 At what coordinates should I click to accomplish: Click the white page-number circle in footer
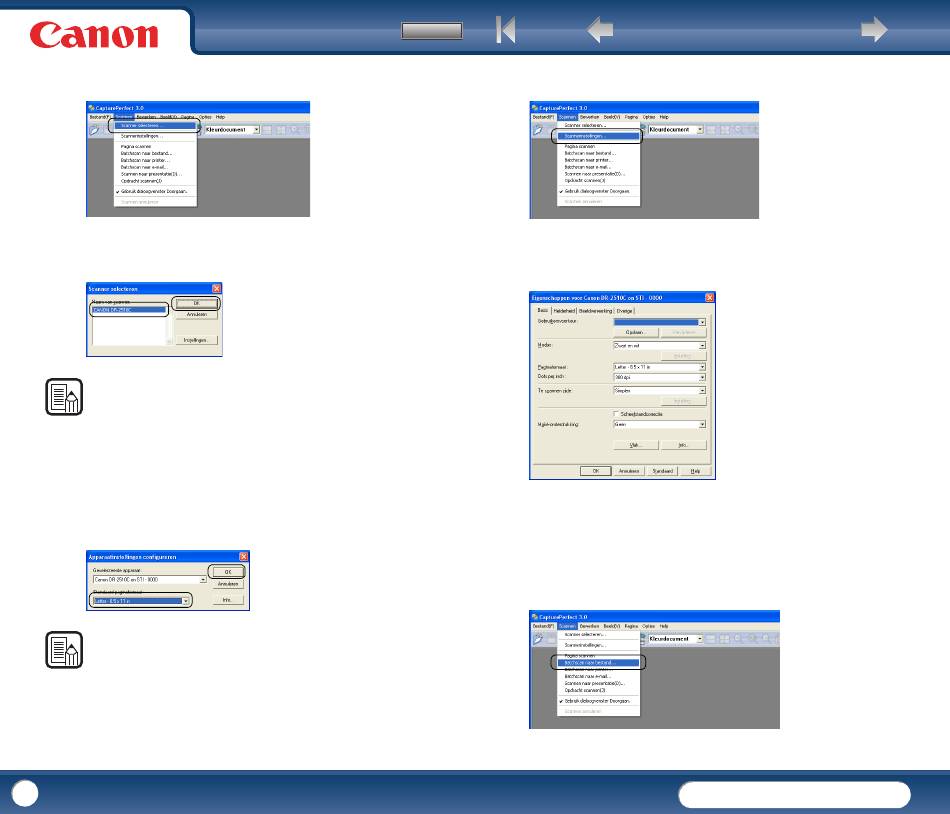pyautogui.click(x=25, y=793)
